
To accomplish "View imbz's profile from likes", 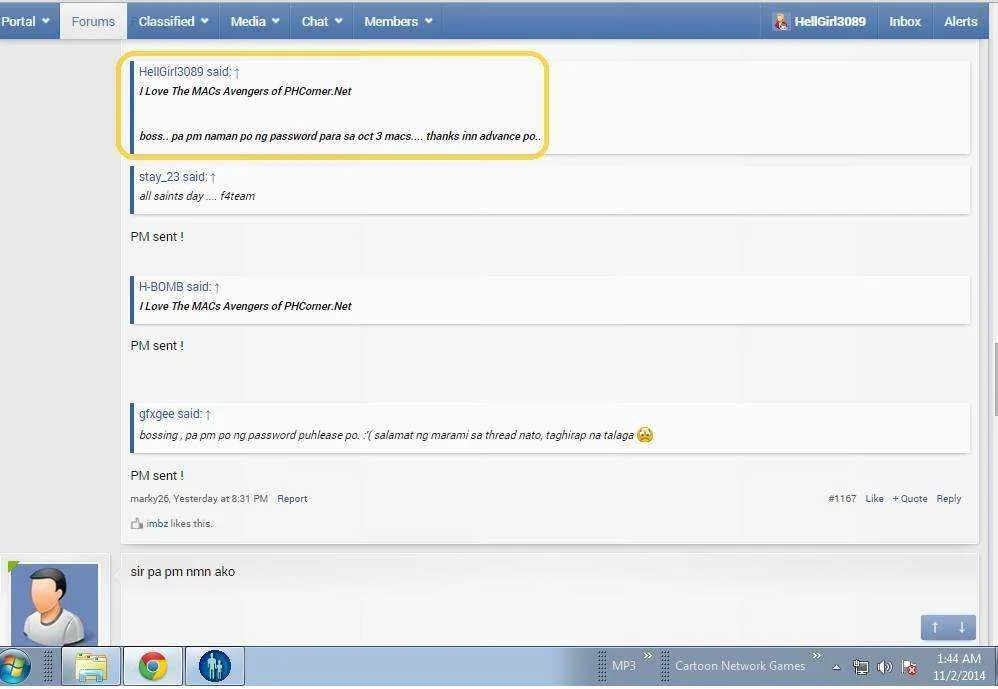I will click(x=157, y=524).
